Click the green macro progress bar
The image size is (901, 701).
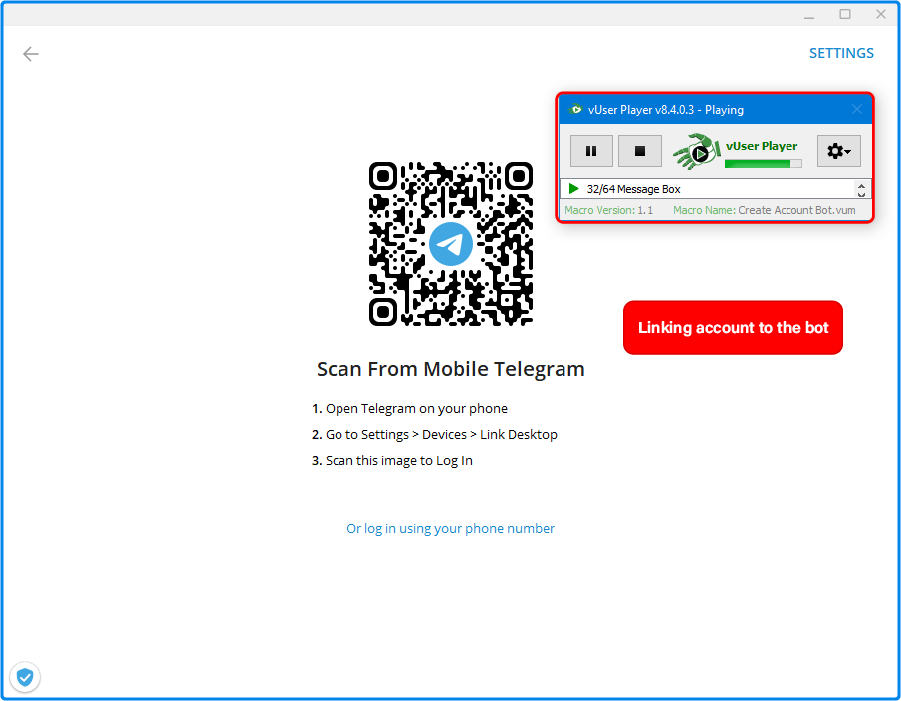[762, 163]
